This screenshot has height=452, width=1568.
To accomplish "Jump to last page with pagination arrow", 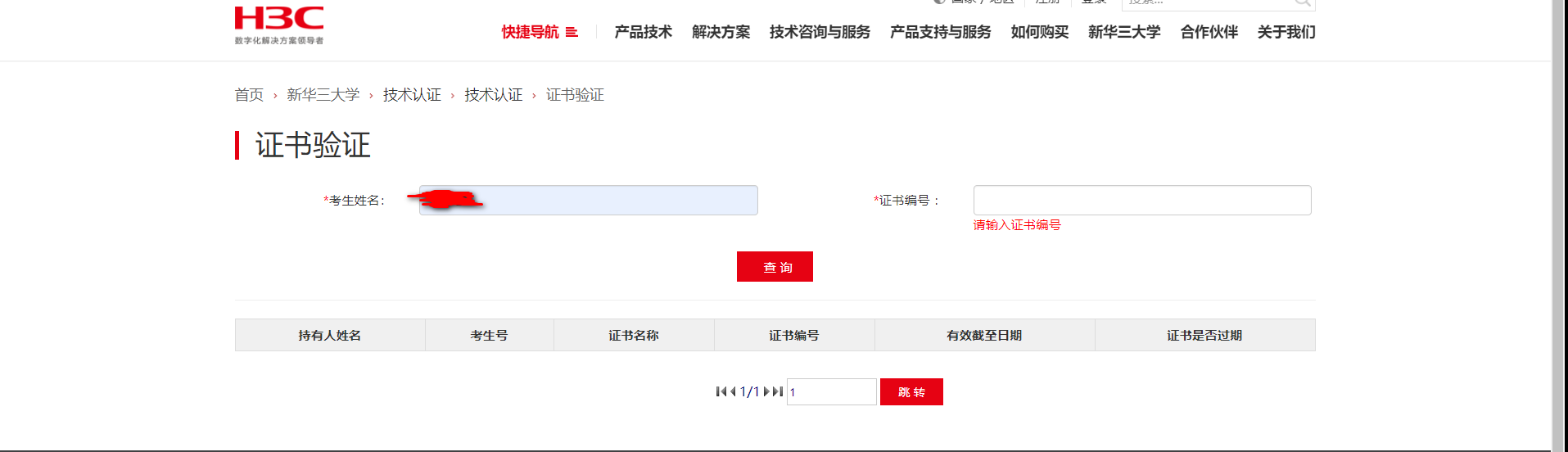I will point(779,391).
